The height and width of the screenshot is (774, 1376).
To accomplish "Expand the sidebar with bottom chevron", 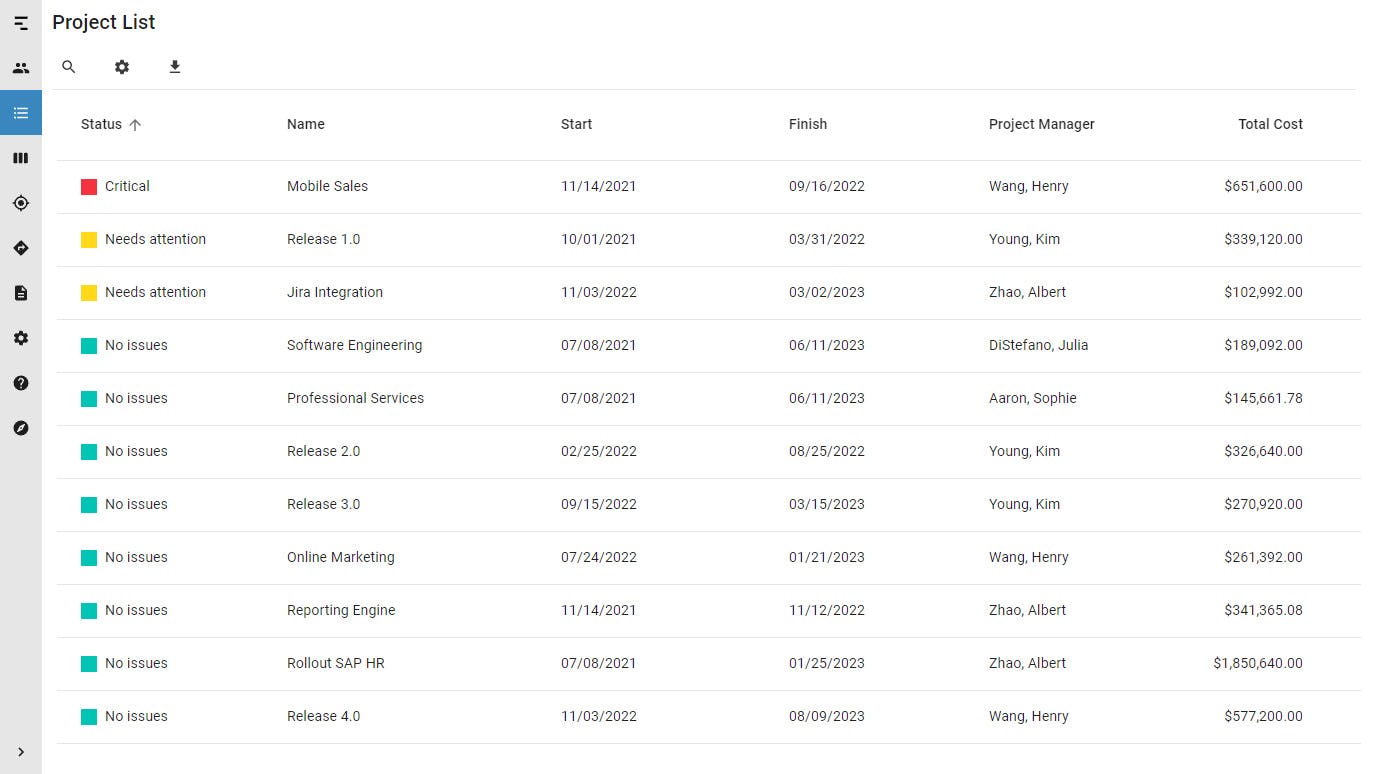I will point(21,752).
